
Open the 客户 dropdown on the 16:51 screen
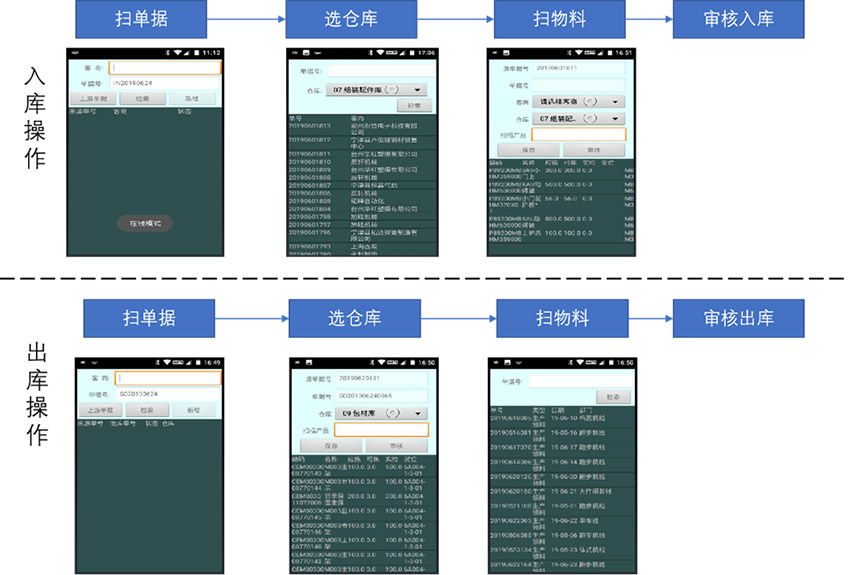click(578, 101)
